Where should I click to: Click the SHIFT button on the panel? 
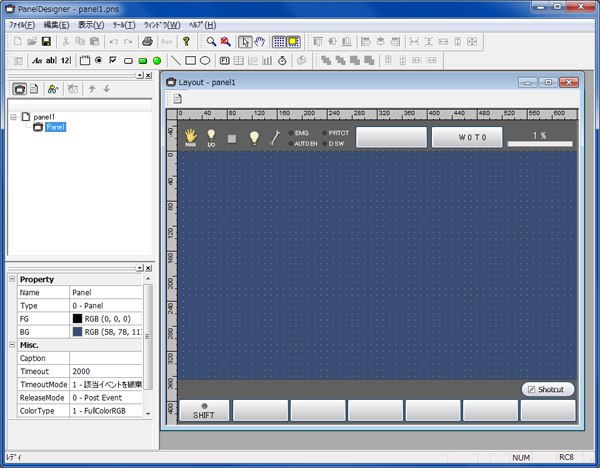204,411
